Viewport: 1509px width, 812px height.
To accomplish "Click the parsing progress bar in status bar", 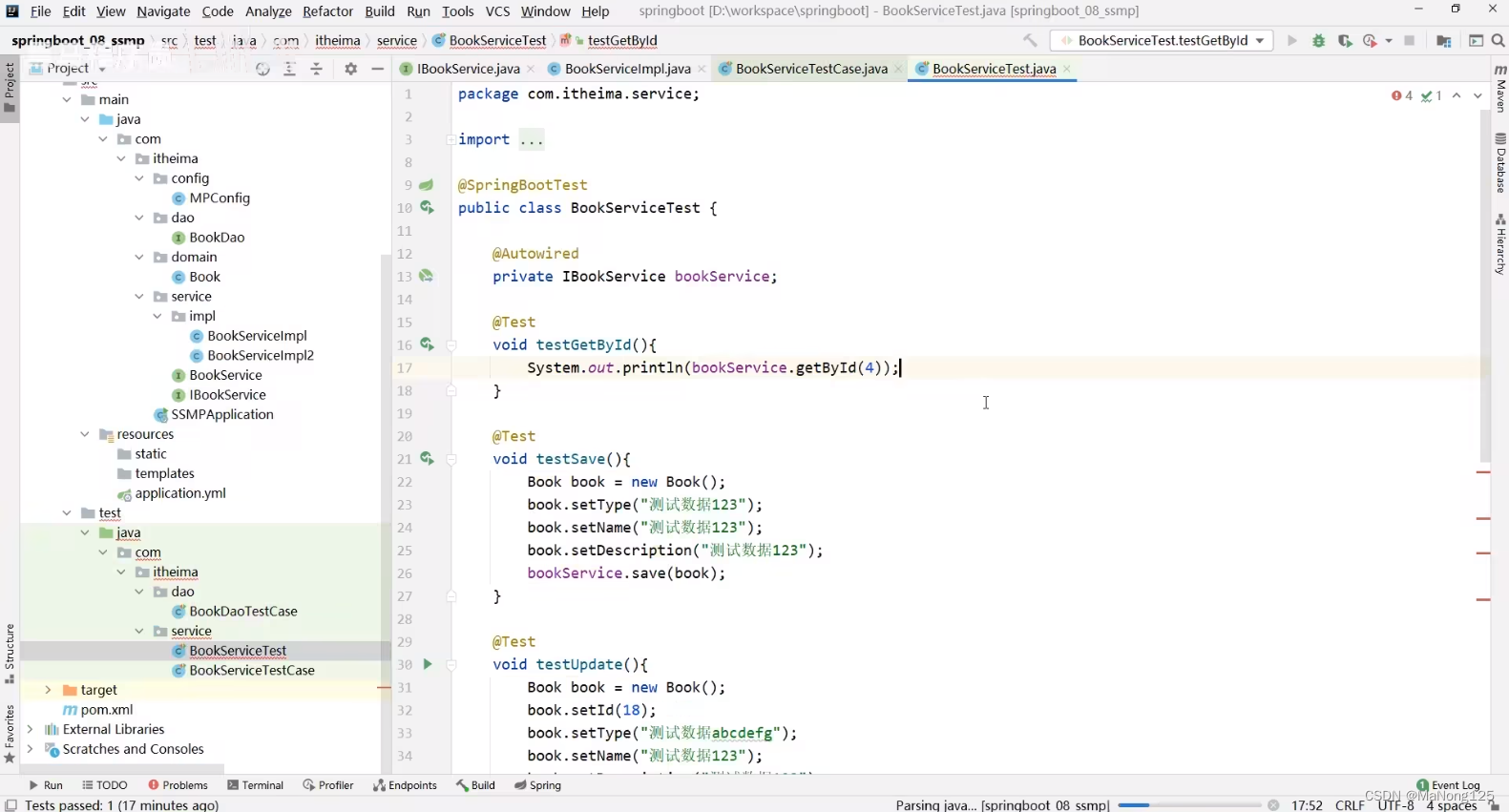I will [1190, 805].
